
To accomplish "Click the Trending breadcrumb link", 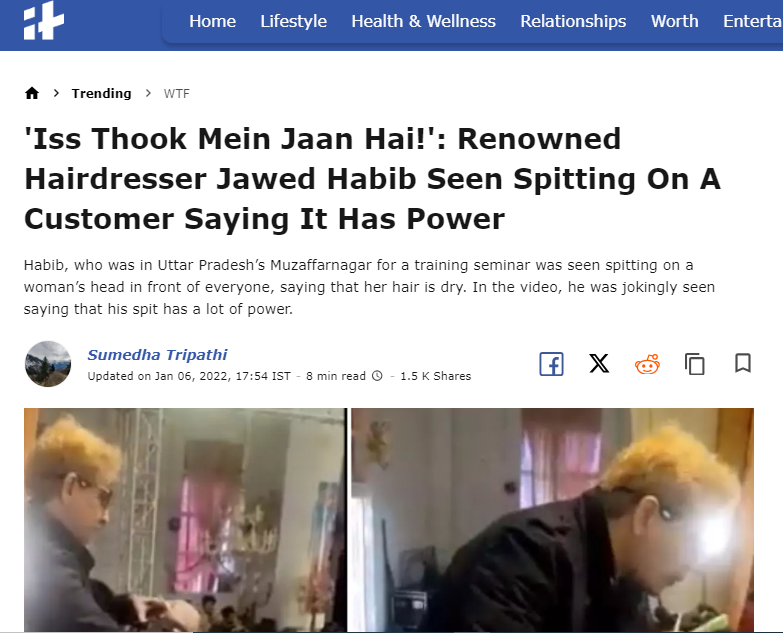I will click(x=101, y=93).
